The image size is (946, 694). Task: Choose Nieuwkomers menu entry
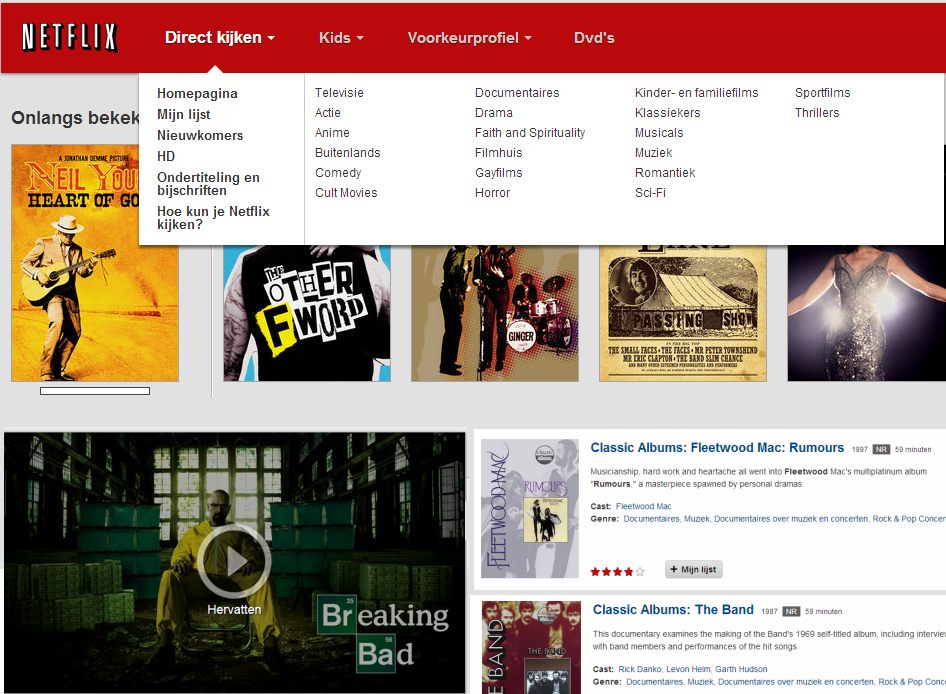coord(200,135)
